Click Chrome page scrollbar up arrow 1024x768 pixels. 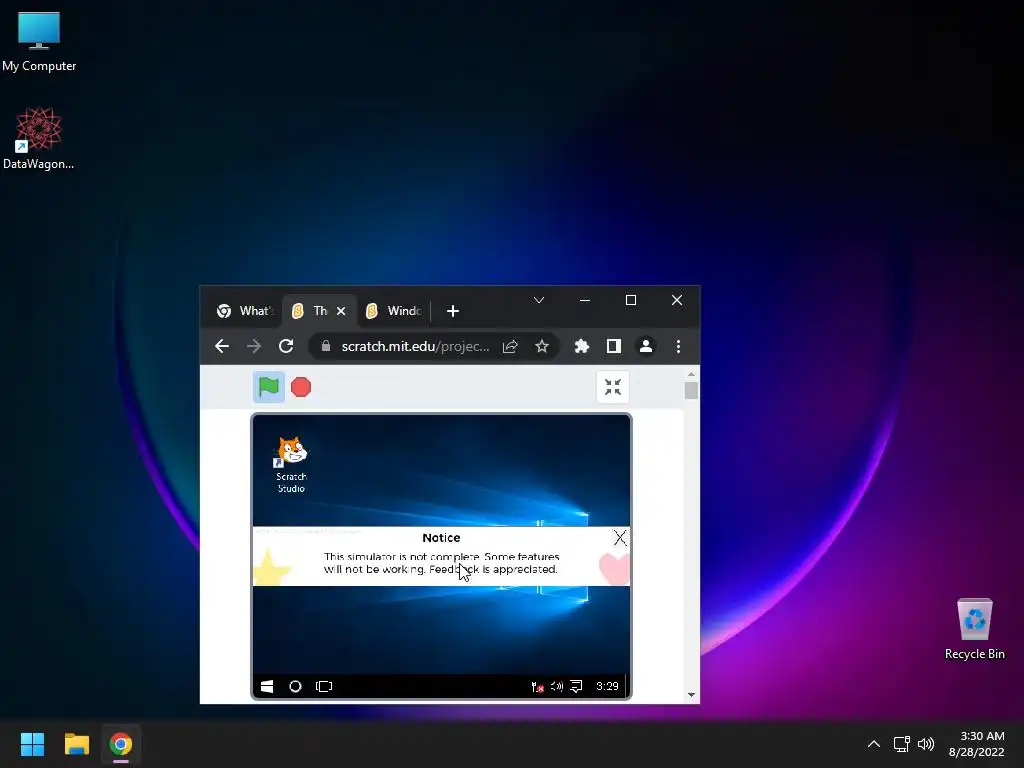point(691,374)
